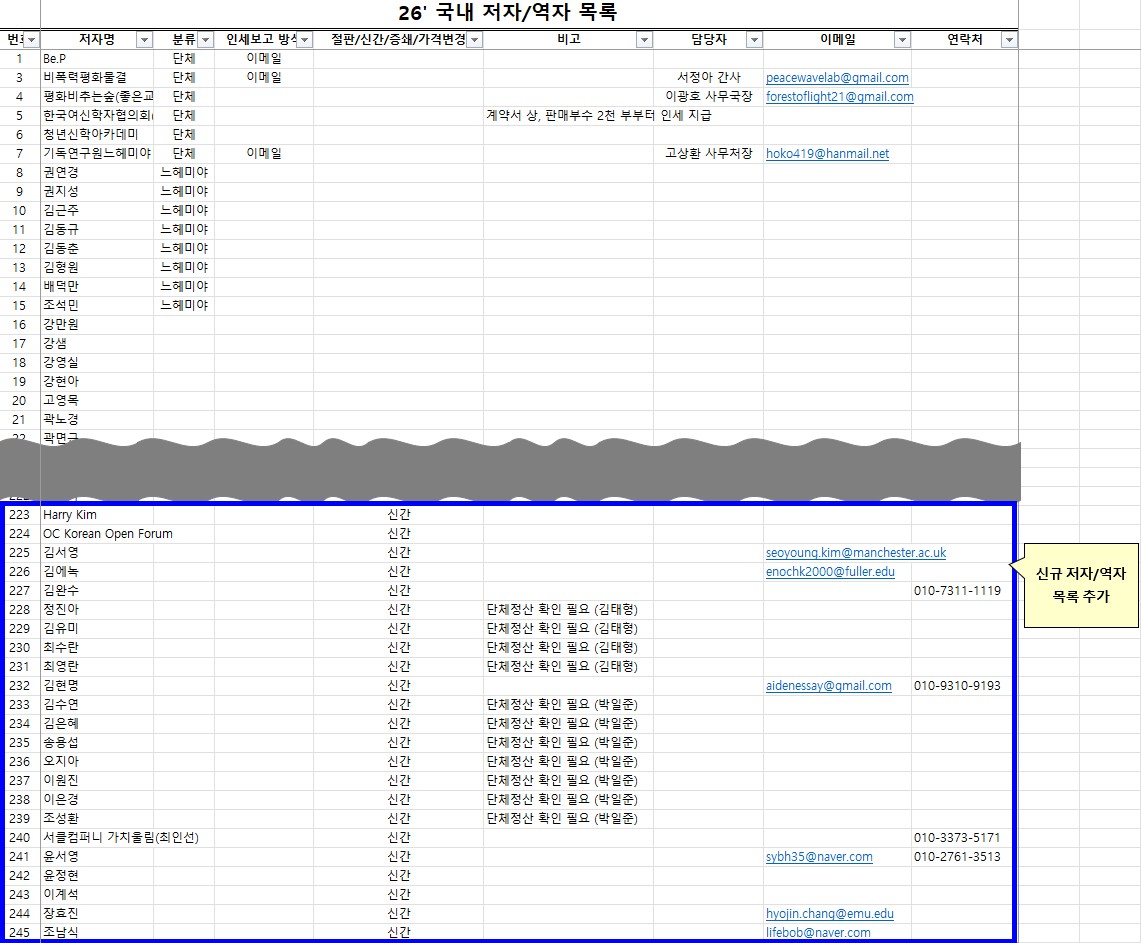Open the 번호 column filter dropdown
This screenshot has height=943, width=1141.
(x=32, y=40)
